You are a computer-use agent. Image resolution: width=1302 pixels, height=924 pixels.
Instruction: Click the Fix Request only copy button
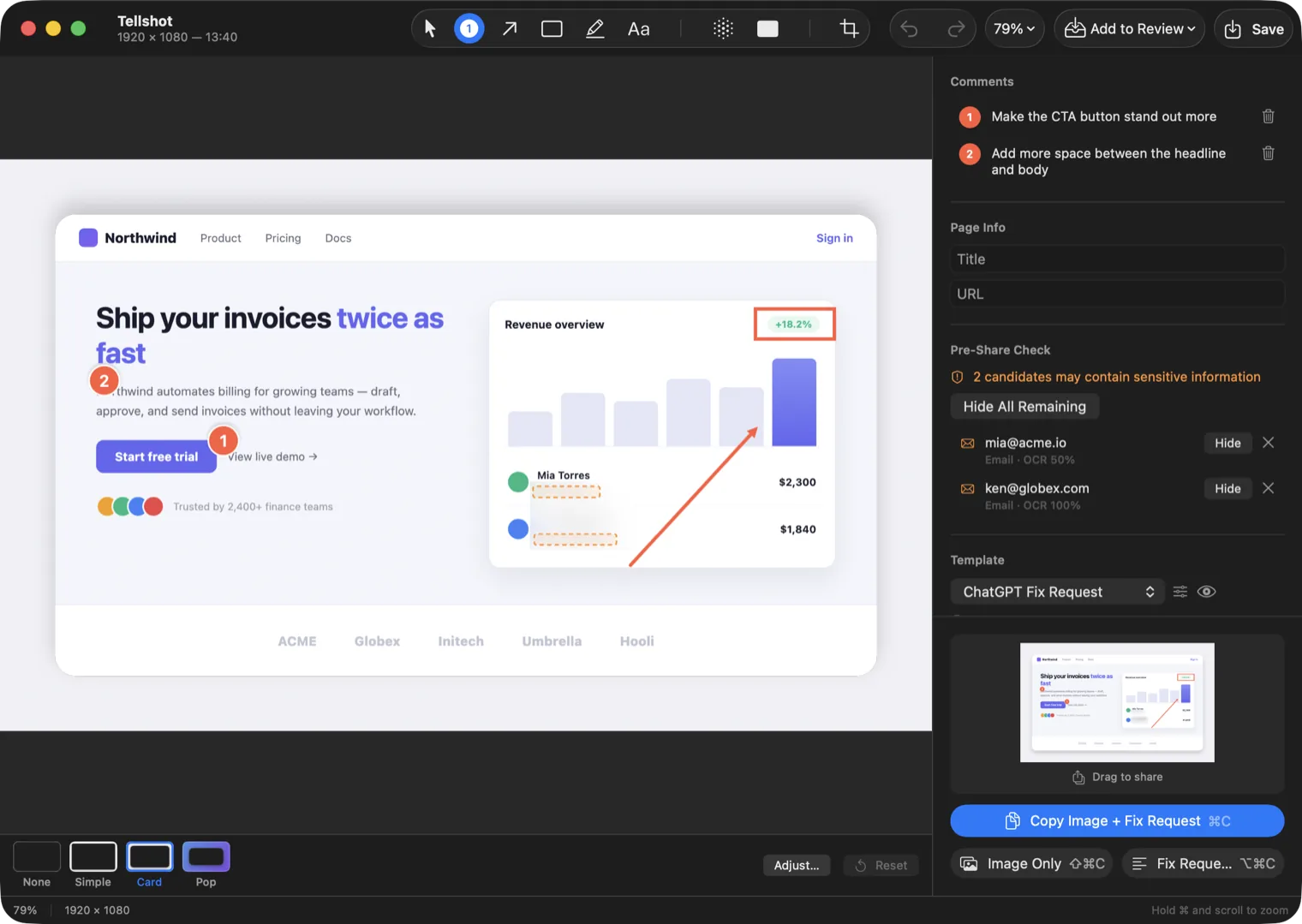(1203, 863)
